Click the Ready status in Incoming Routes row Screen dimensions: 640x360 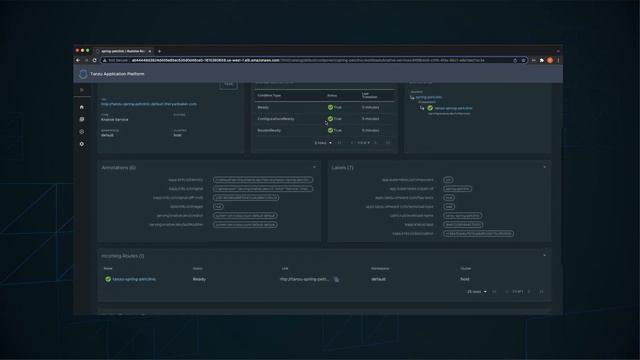(x=199, y=279)
